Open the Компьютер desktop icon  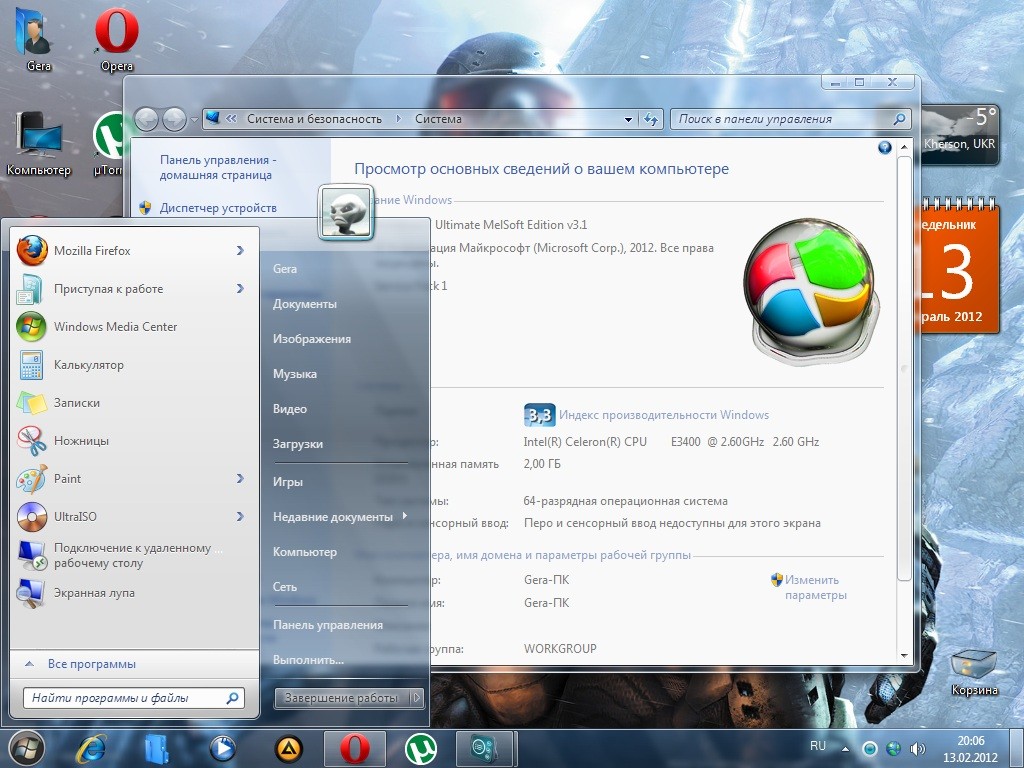click(39, 143)
